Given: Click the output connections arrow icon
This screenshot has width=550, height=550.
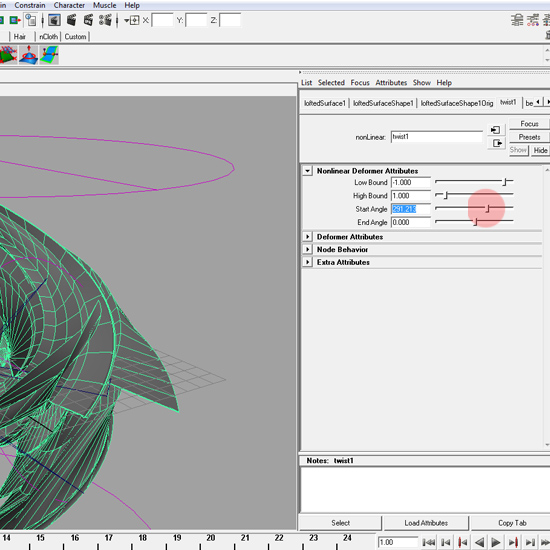Looking at the screenshot, I should pyautogui.click(x=15, y=20).
